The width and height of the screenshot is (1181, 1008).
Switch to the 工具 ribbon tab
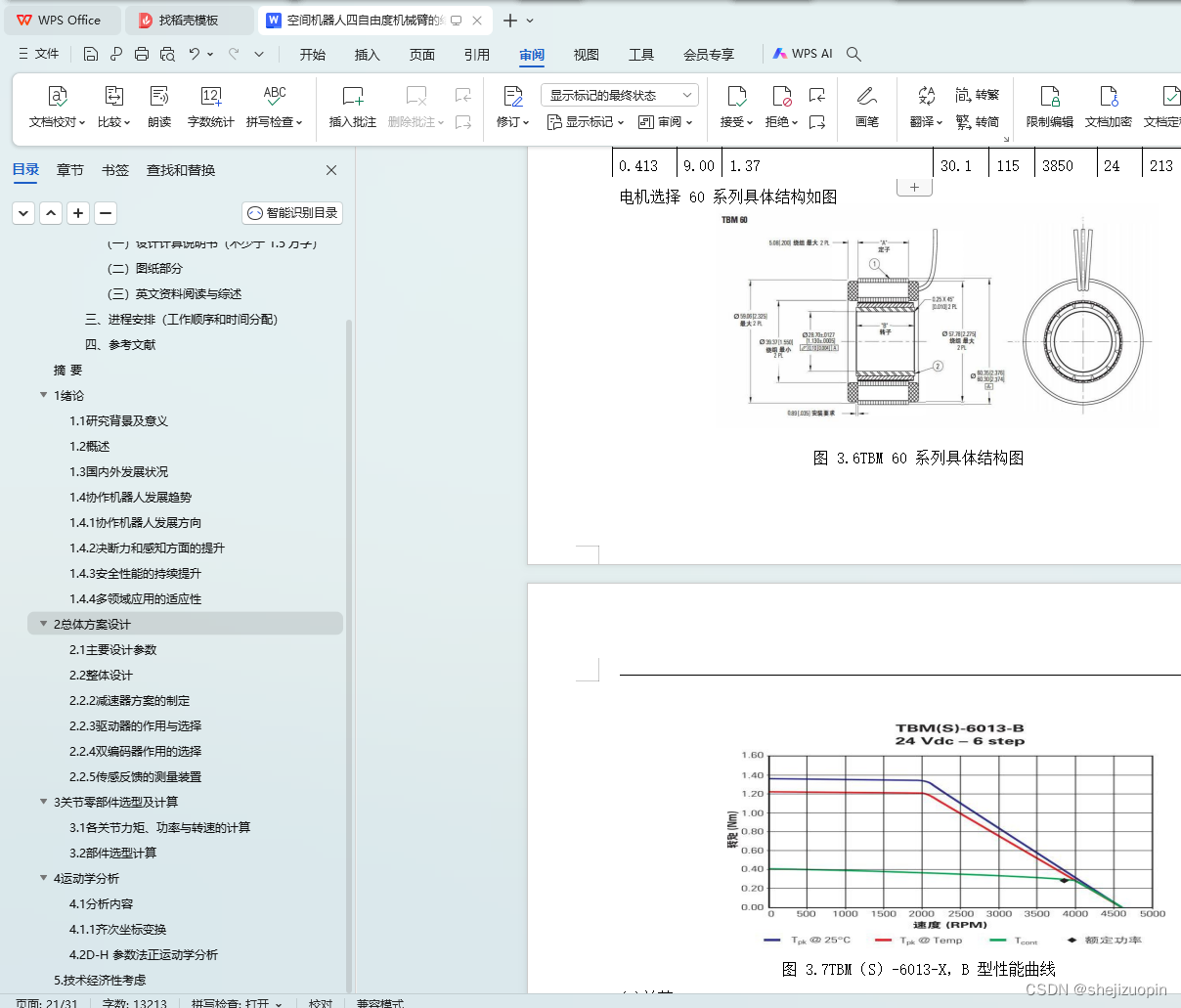pos(641,54)
